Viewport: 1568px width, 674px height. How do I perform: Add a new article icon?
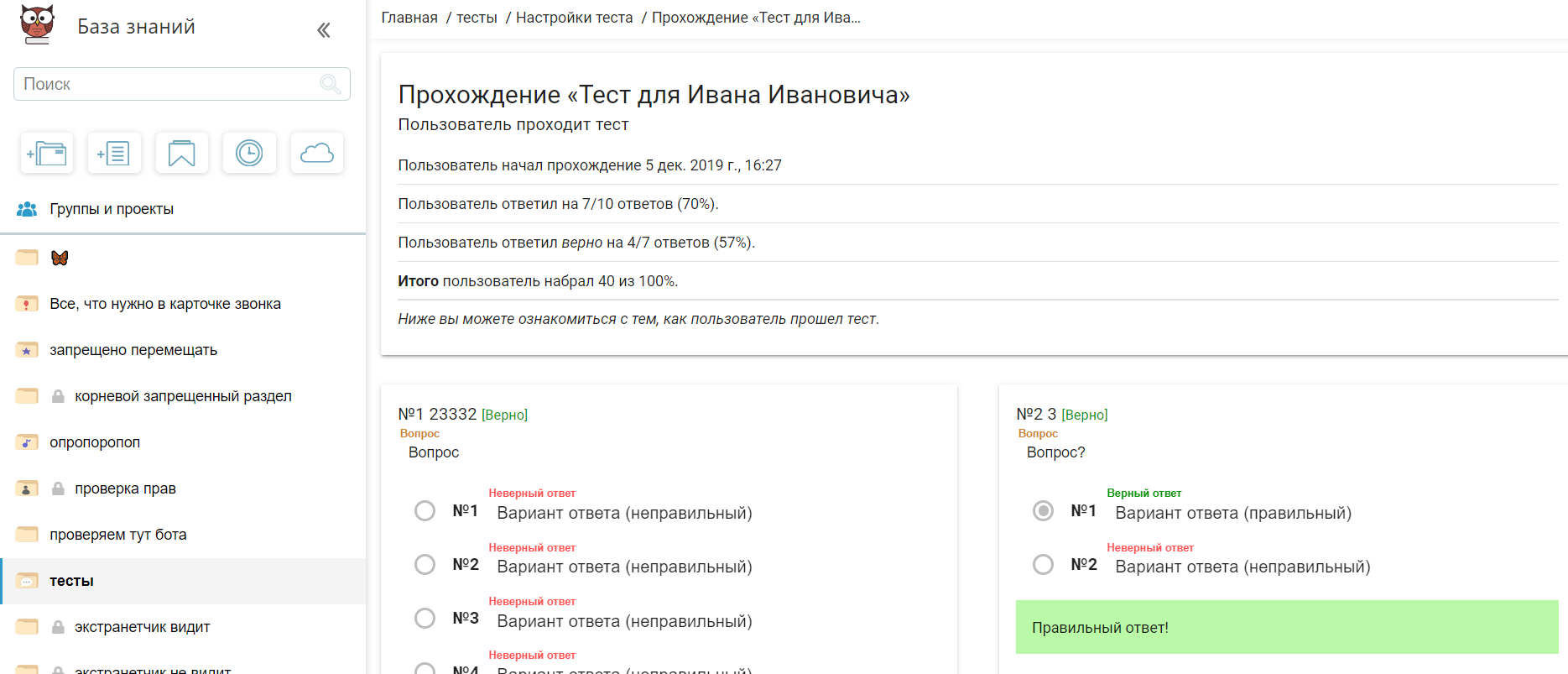click(114, 154)
